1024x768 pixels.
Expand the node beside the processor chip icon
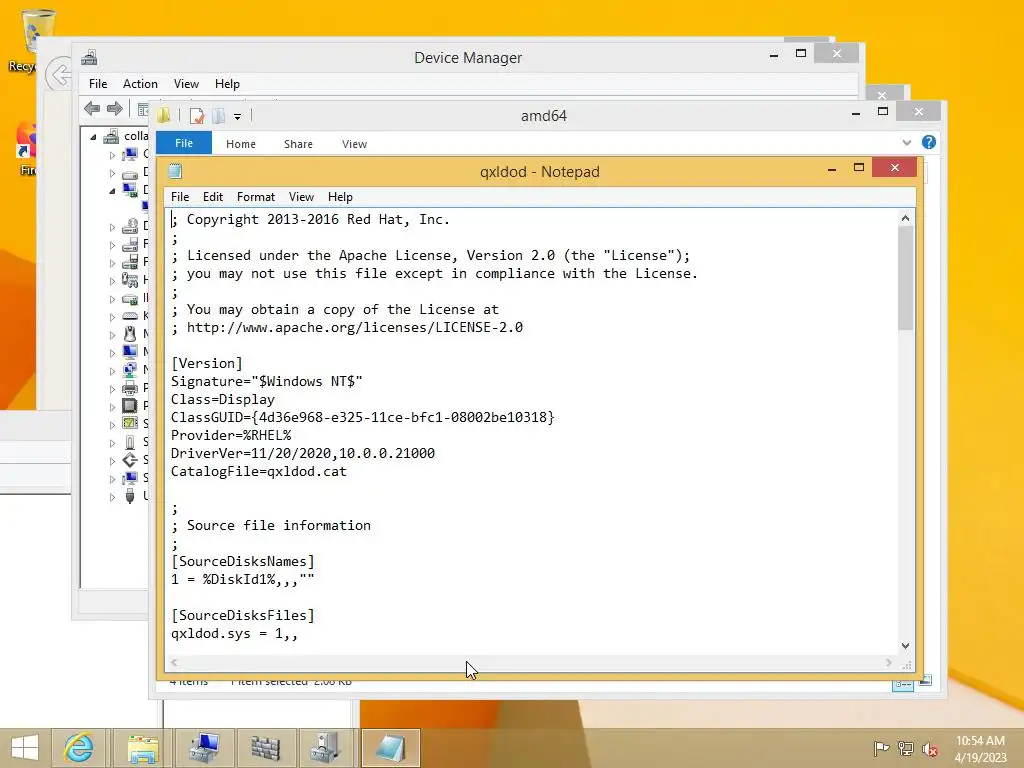tap(112, 407)
